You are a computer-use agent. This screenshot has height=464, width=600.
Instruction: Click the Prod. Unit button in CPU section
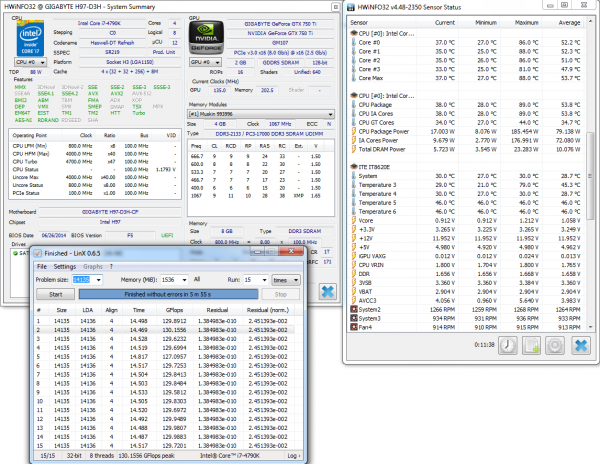[x=164, y=52]
